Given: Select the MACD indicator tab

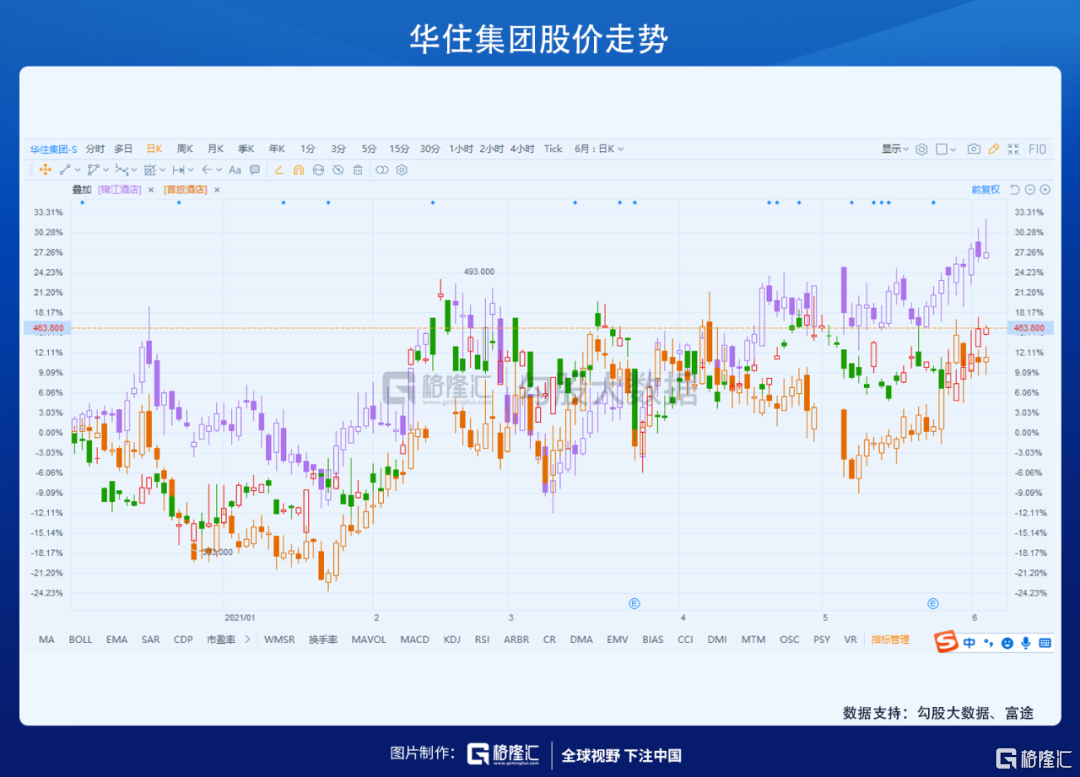Looking at the screenshot, I should (x=414, y=639).
